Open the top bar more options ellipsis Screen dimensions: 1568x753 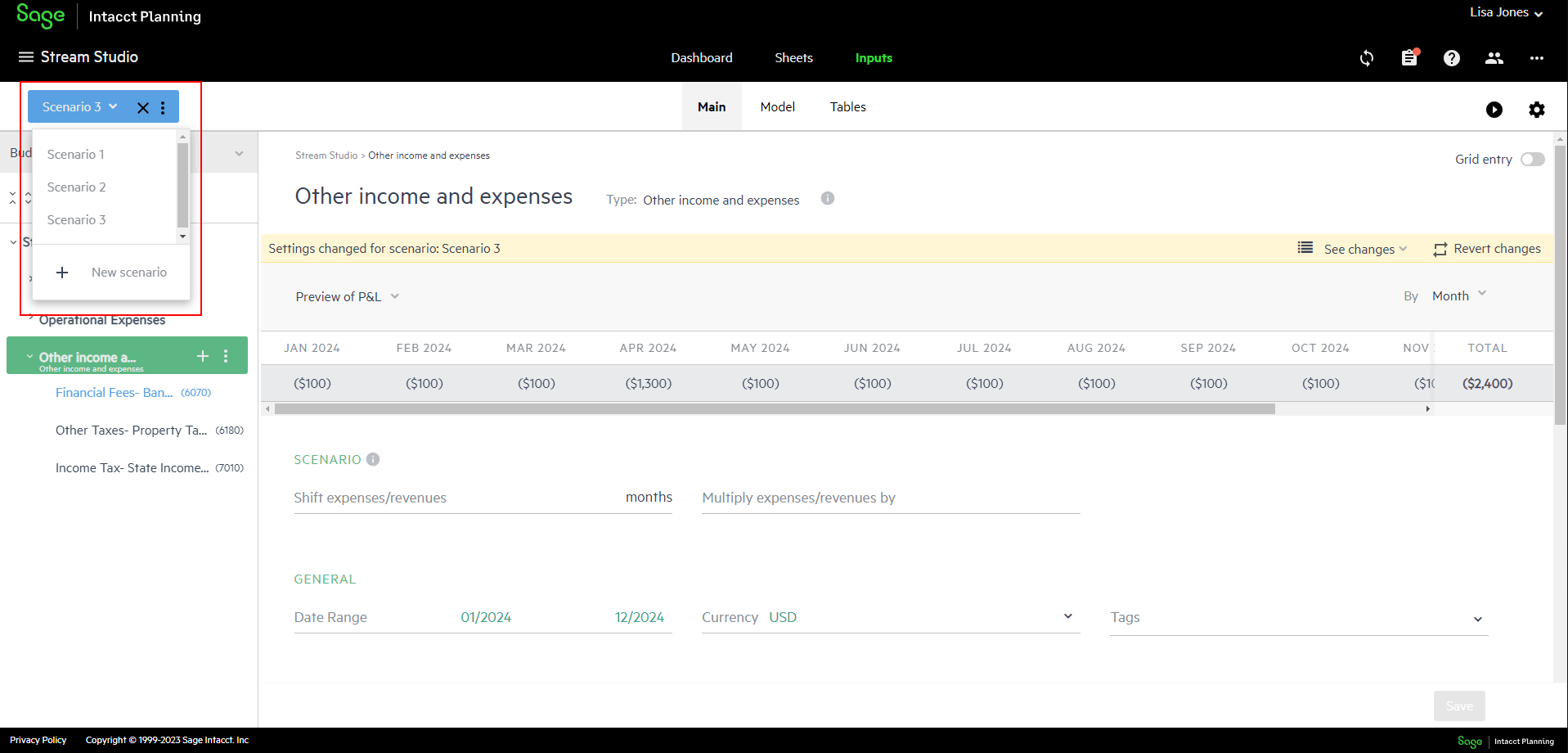(x=1537, y=58)
